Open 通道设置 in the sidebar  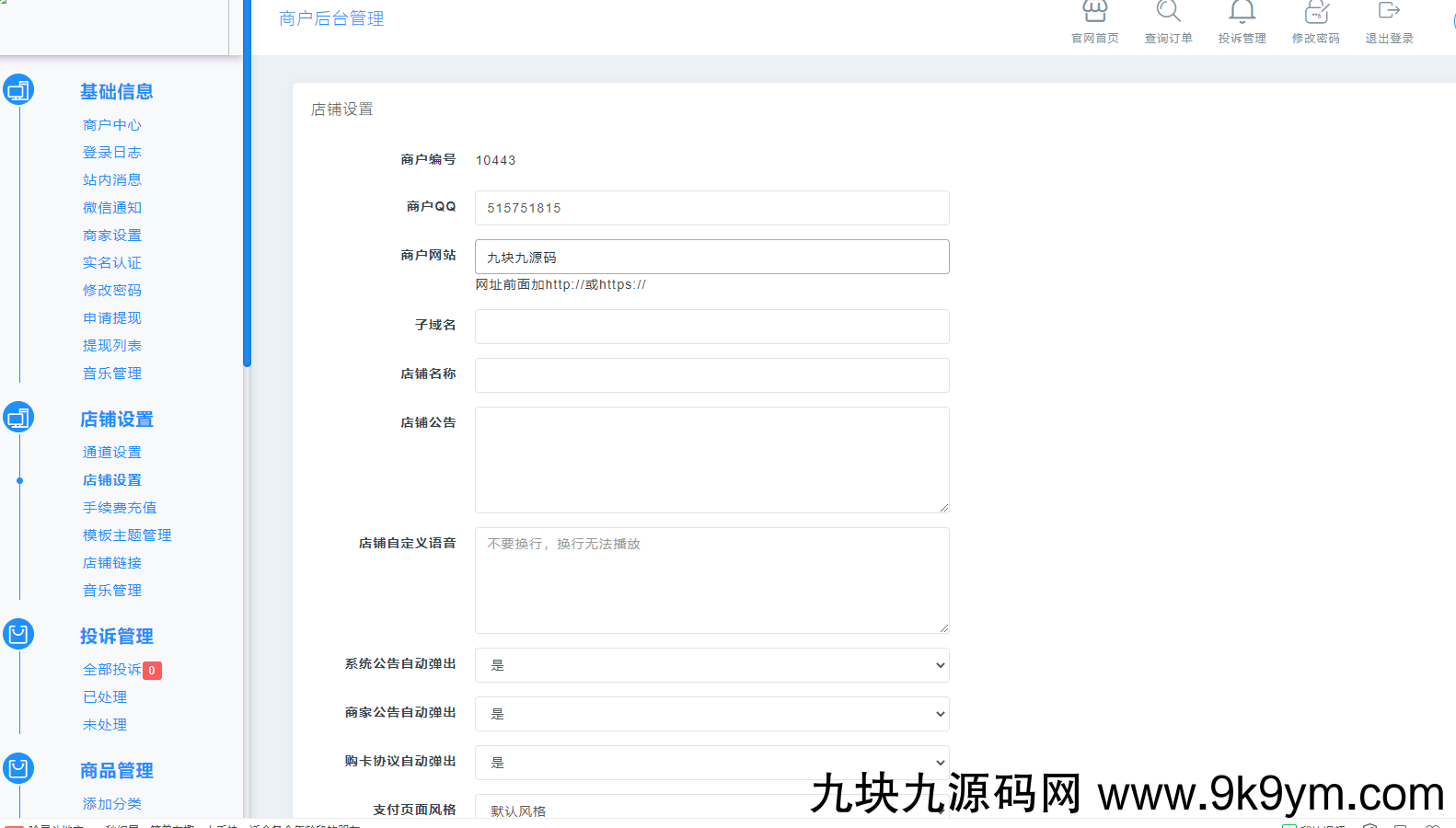click(112, 453)
